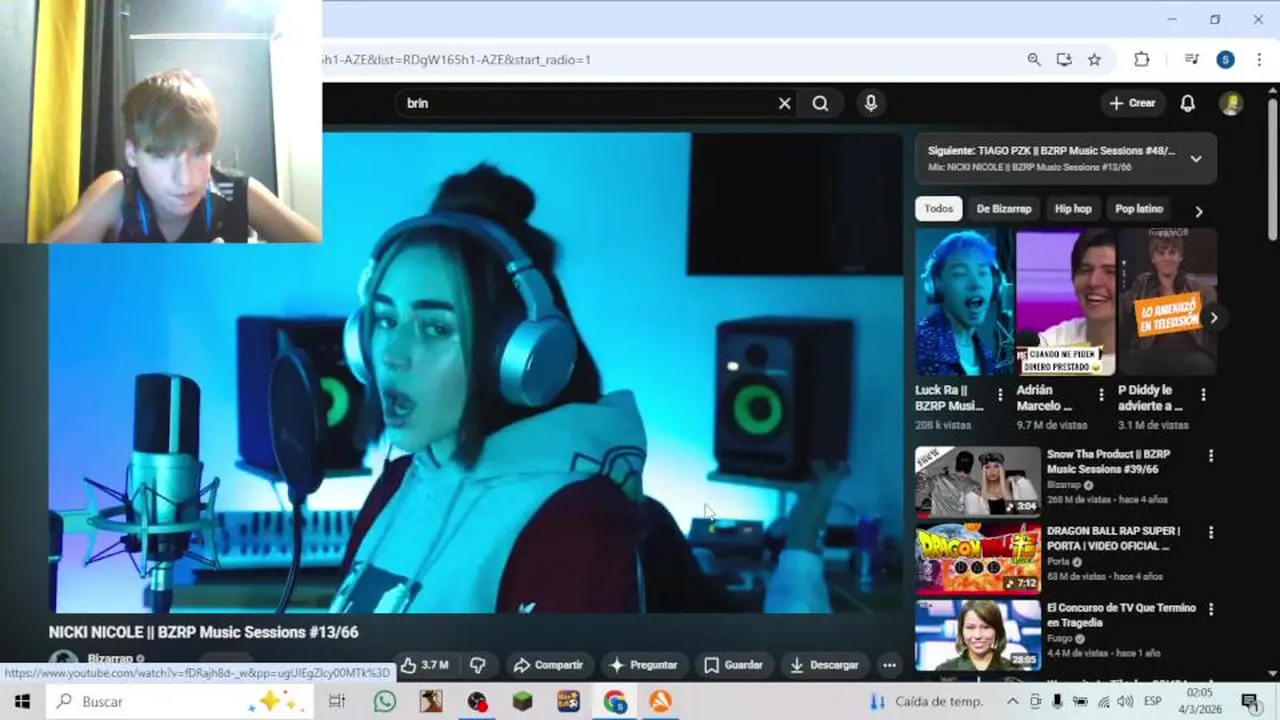Open the Chrome profile S avatar
Viewport: 1280px width, 720px height.
1225,60
